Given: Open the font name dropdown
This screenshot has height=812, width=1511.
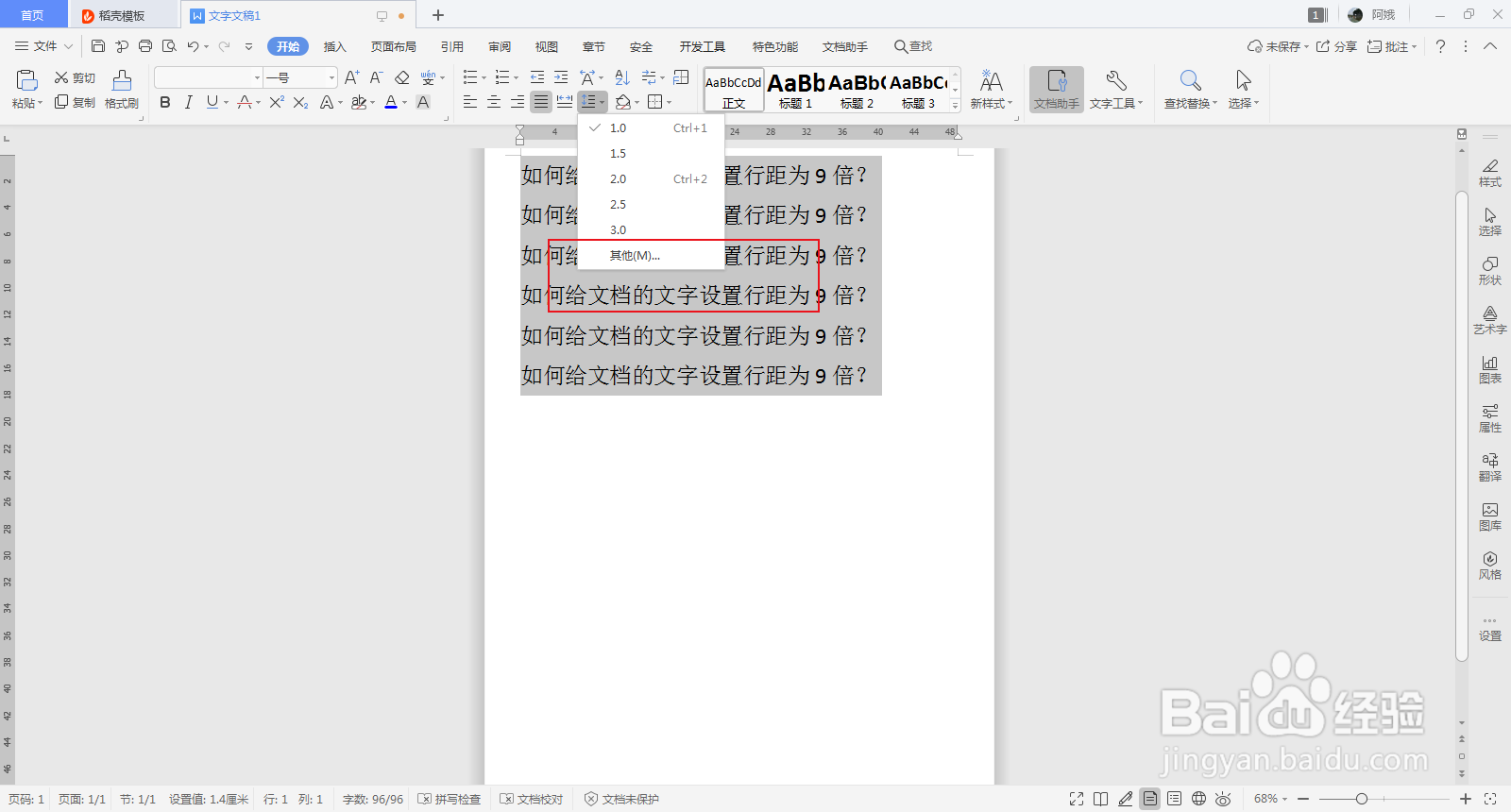Looking at the screenshot, I should [x=257, y=77].
